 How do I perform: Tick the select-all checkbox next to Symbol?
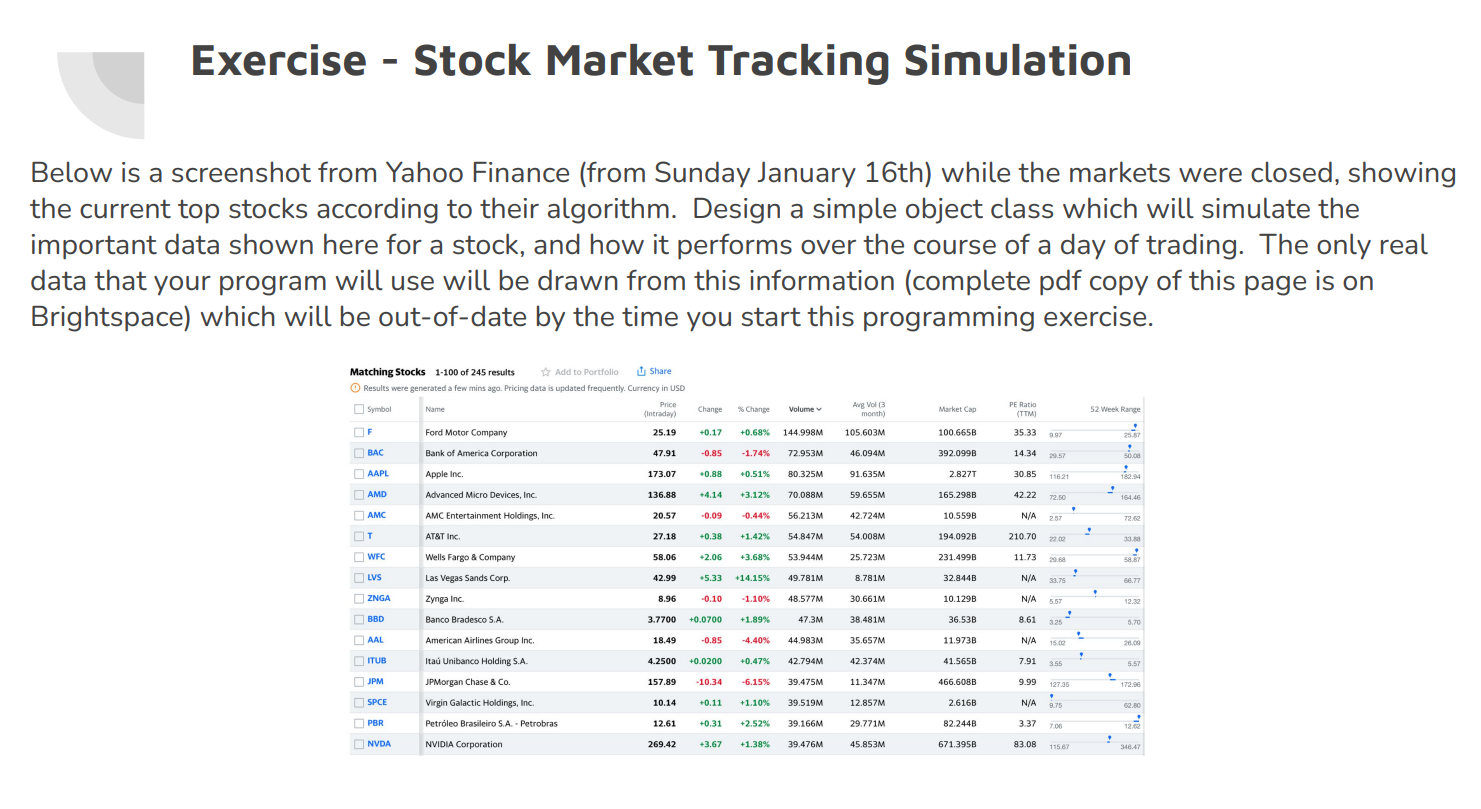(x=359, y=409)
